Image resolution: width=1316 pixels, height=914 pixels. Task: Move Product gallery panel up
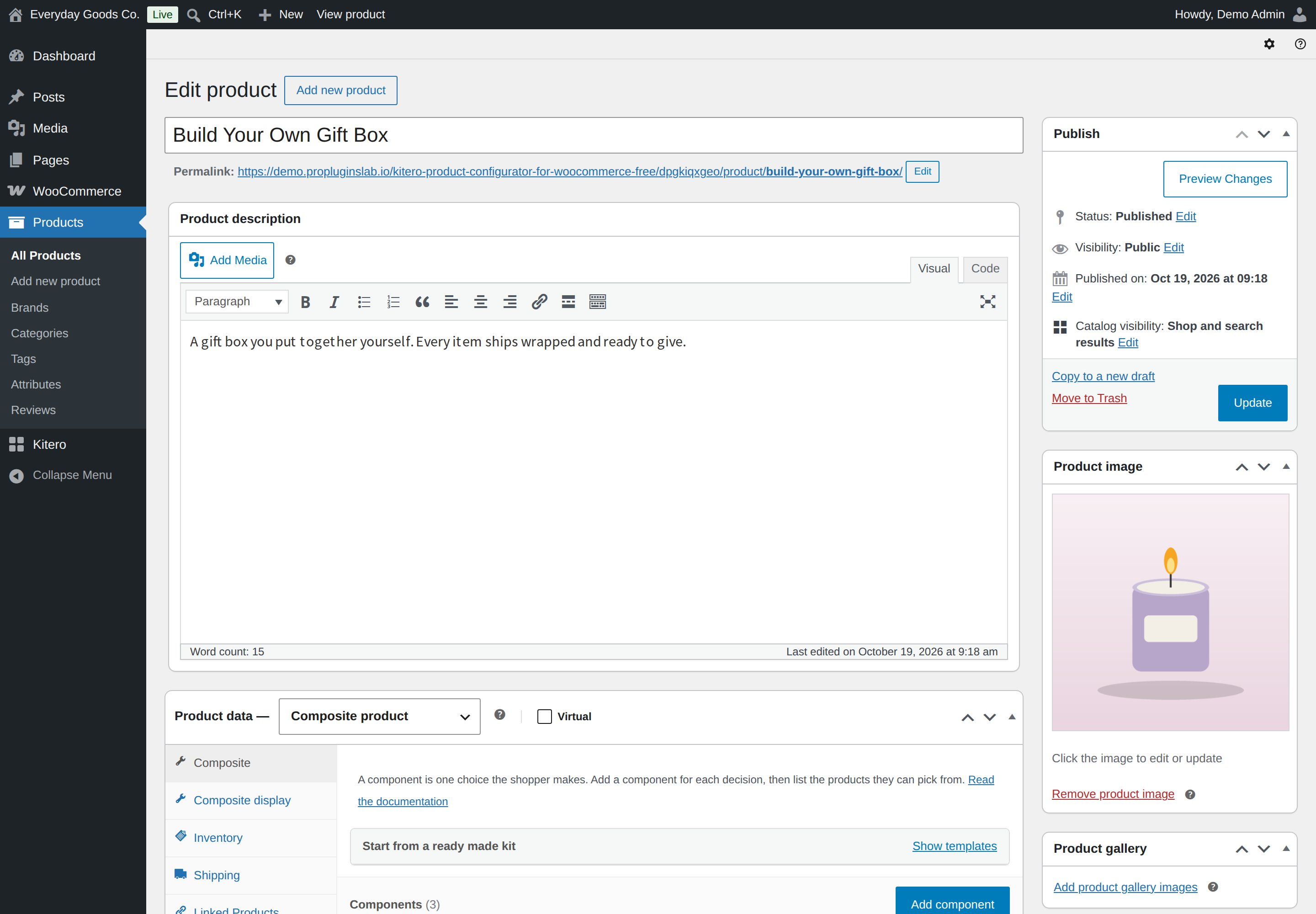click(x=1241, y=849)
